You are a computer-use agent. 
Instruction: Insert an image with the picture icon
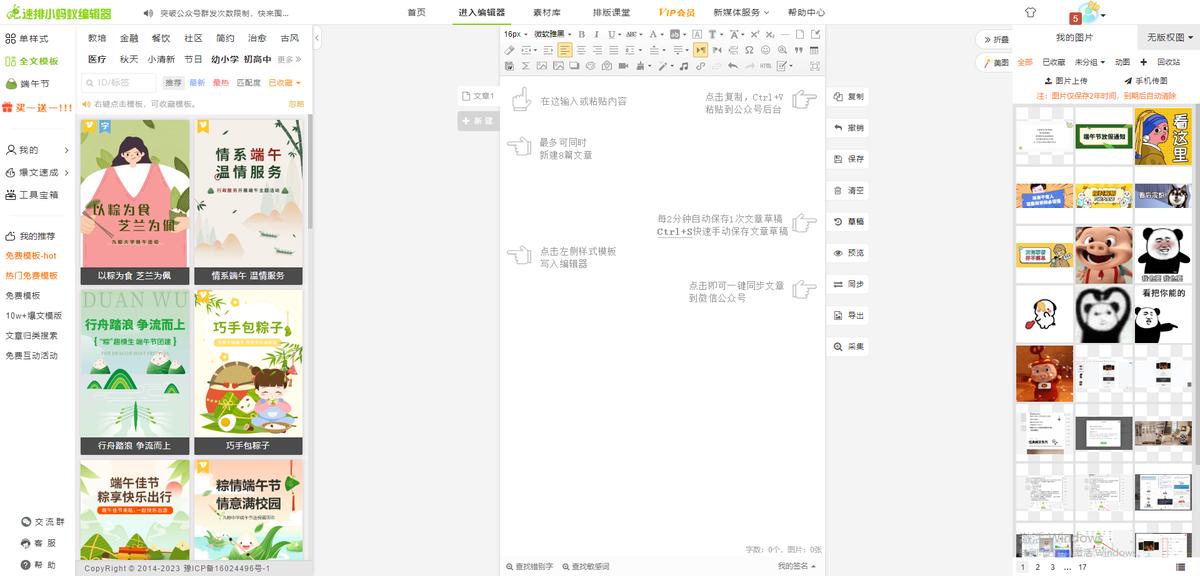click(541, 67)
